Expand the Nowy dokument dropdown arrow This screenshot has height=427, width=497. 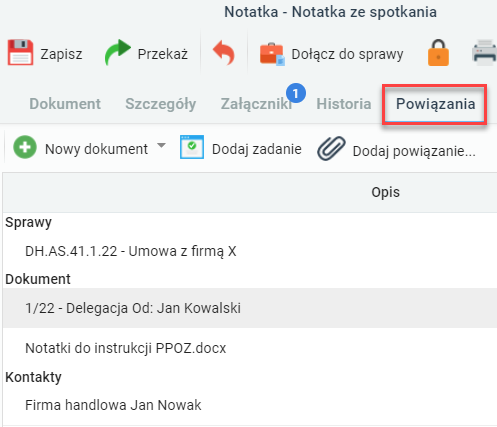161,145
